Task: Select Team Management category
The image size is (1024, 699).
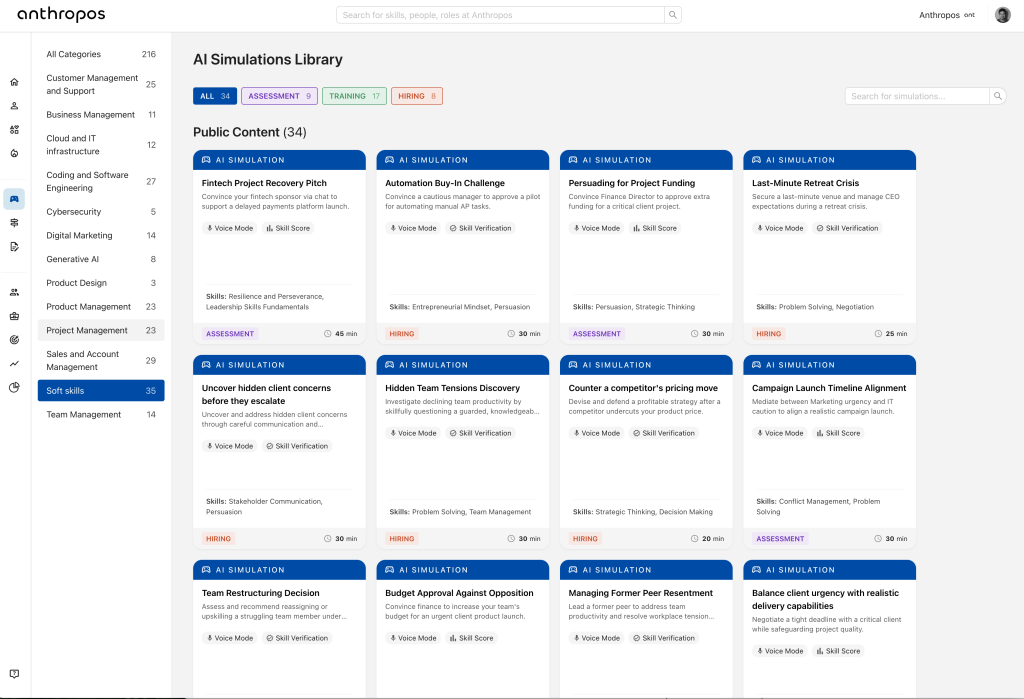Action: 101,414
